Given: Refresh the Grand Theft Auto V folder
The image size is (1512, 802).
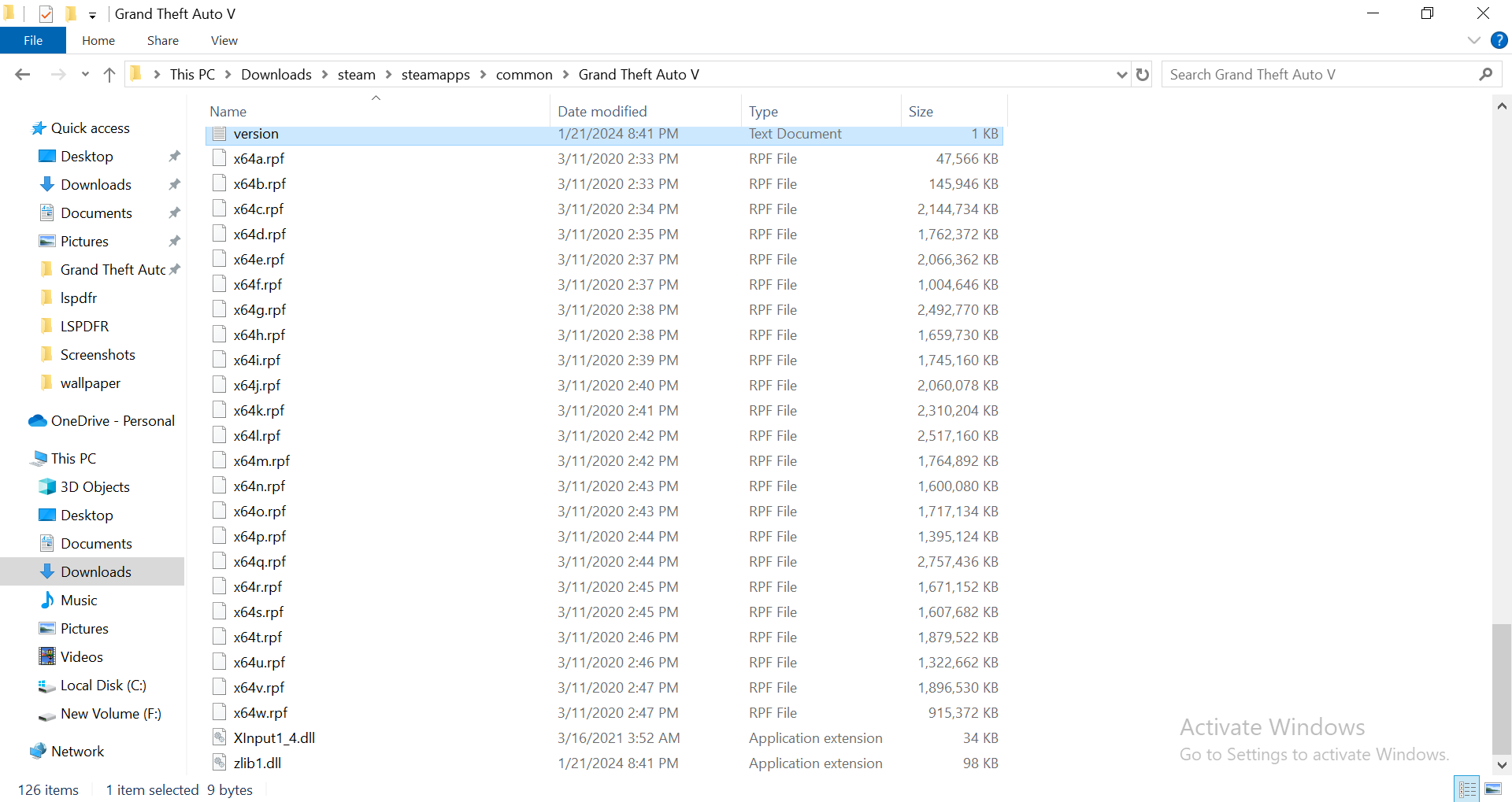Looking at the screenshot, I should (1143, 75).
